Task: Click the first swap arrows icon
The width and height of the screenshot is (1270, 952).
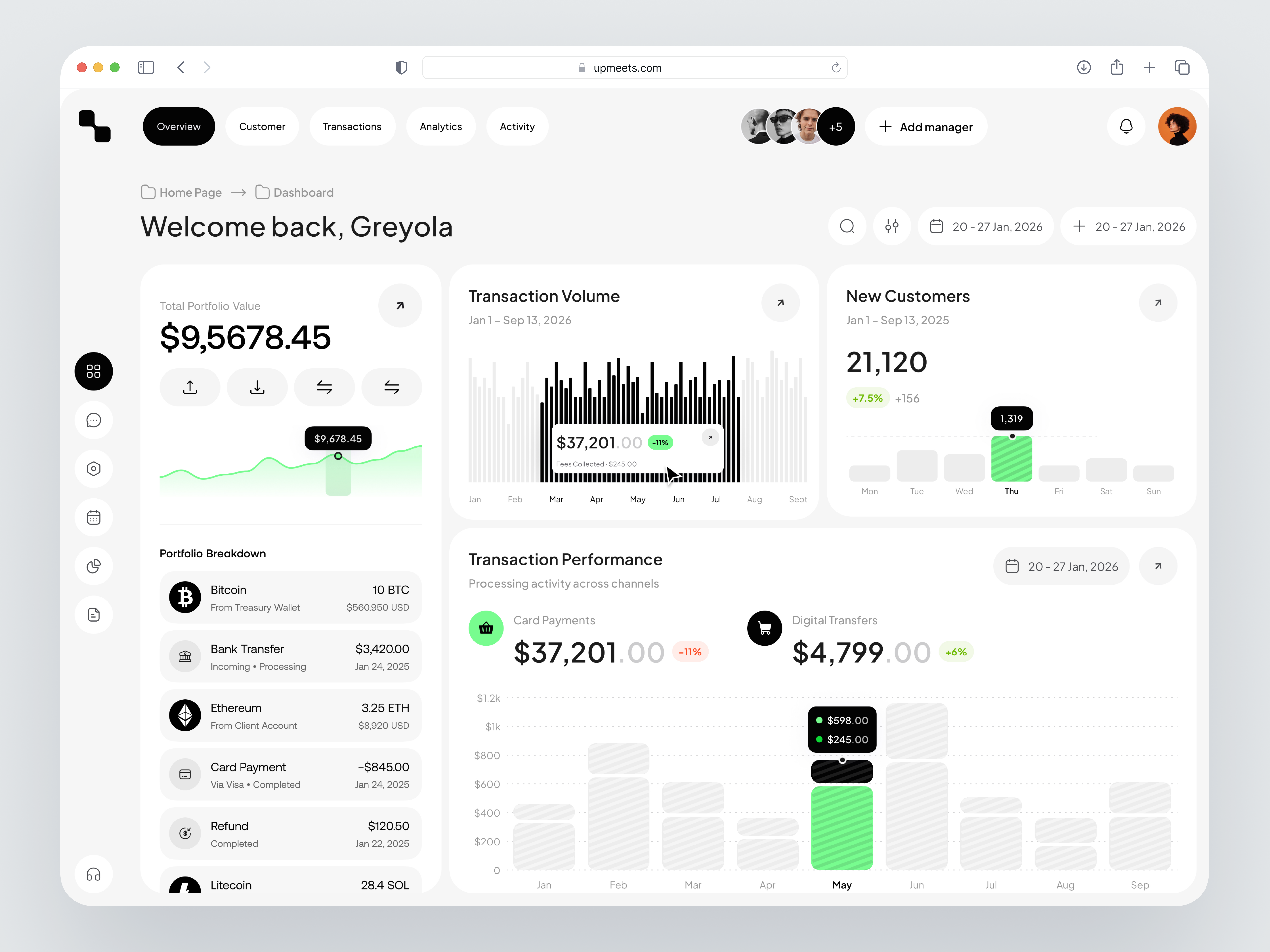Action: click(324, 387)
